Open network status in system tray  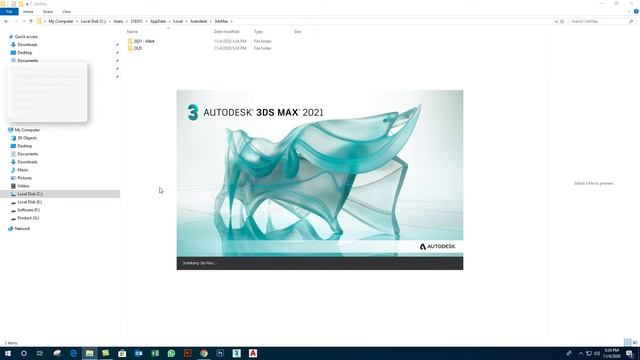tap(589, 353)
